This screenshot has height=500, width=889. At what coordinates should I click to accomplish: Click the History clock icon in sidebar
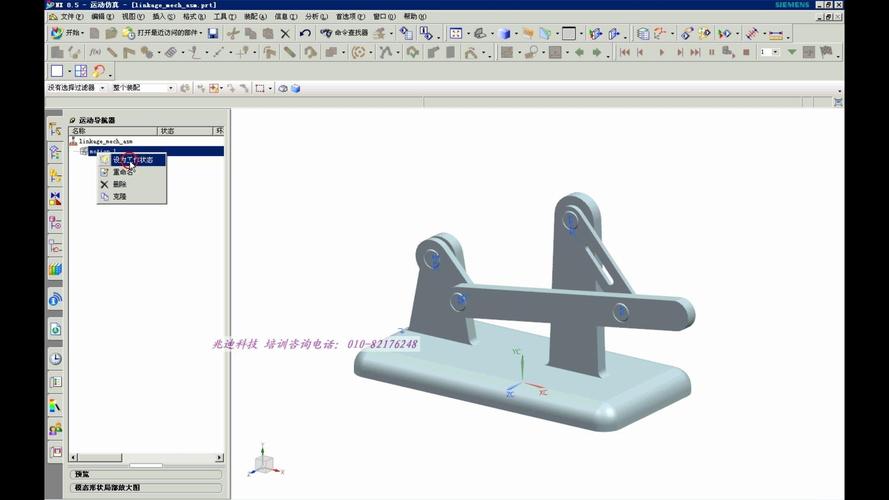(x=56, y=358)
